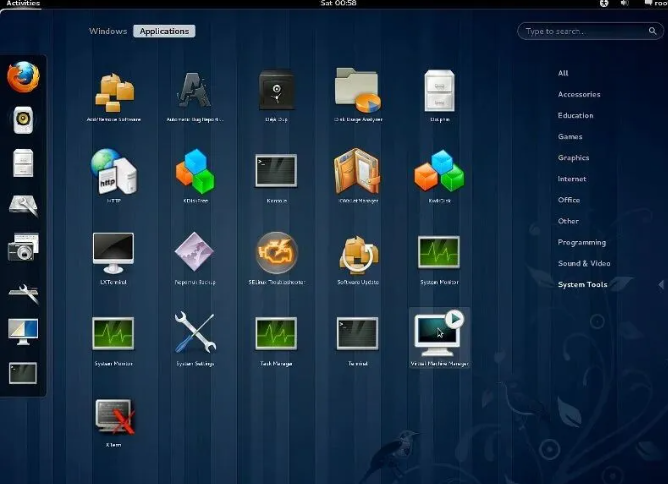
Task: Launch Software Update application
Action: [x=357, y=254]
